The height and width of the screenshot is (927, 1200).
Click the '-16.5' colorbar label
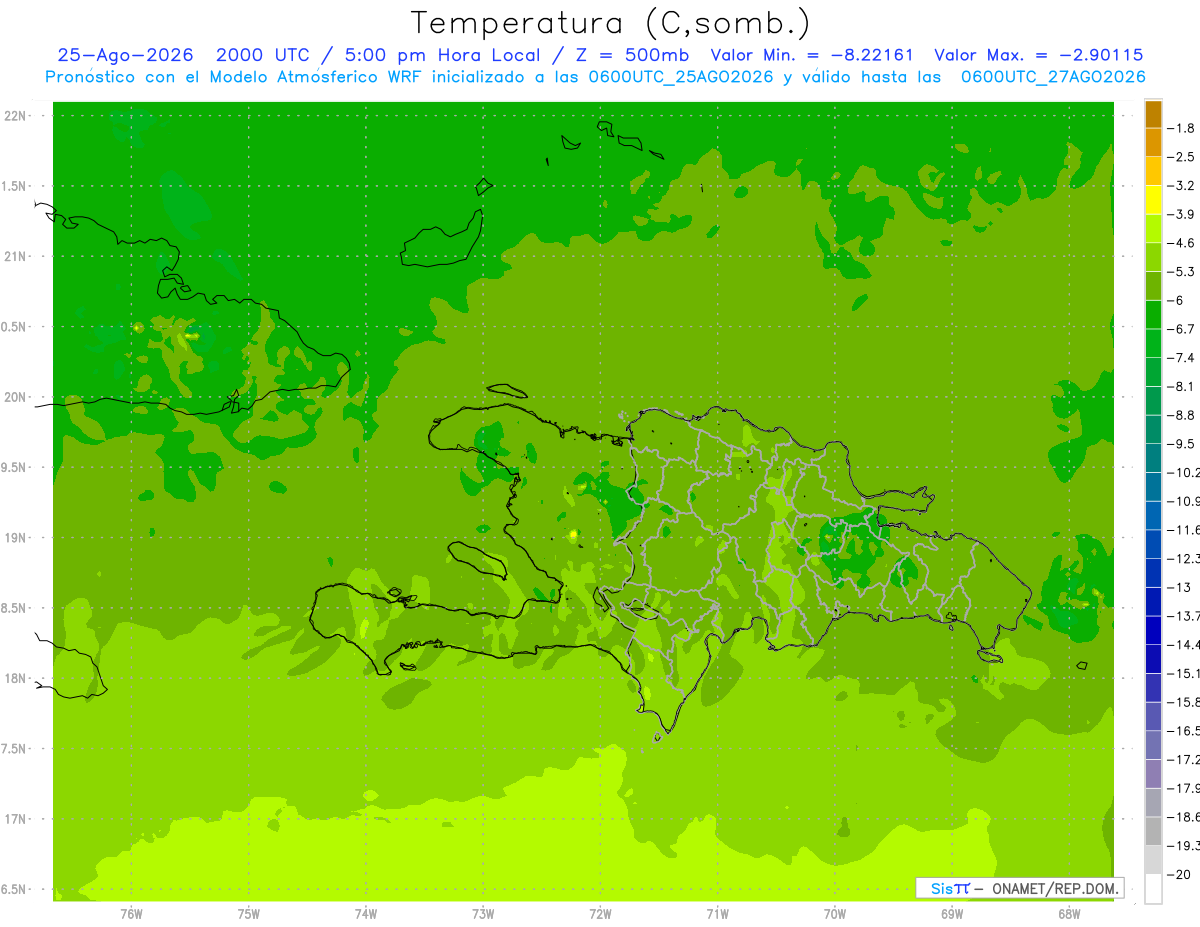pyautogui.click(x=1183, y=731)
